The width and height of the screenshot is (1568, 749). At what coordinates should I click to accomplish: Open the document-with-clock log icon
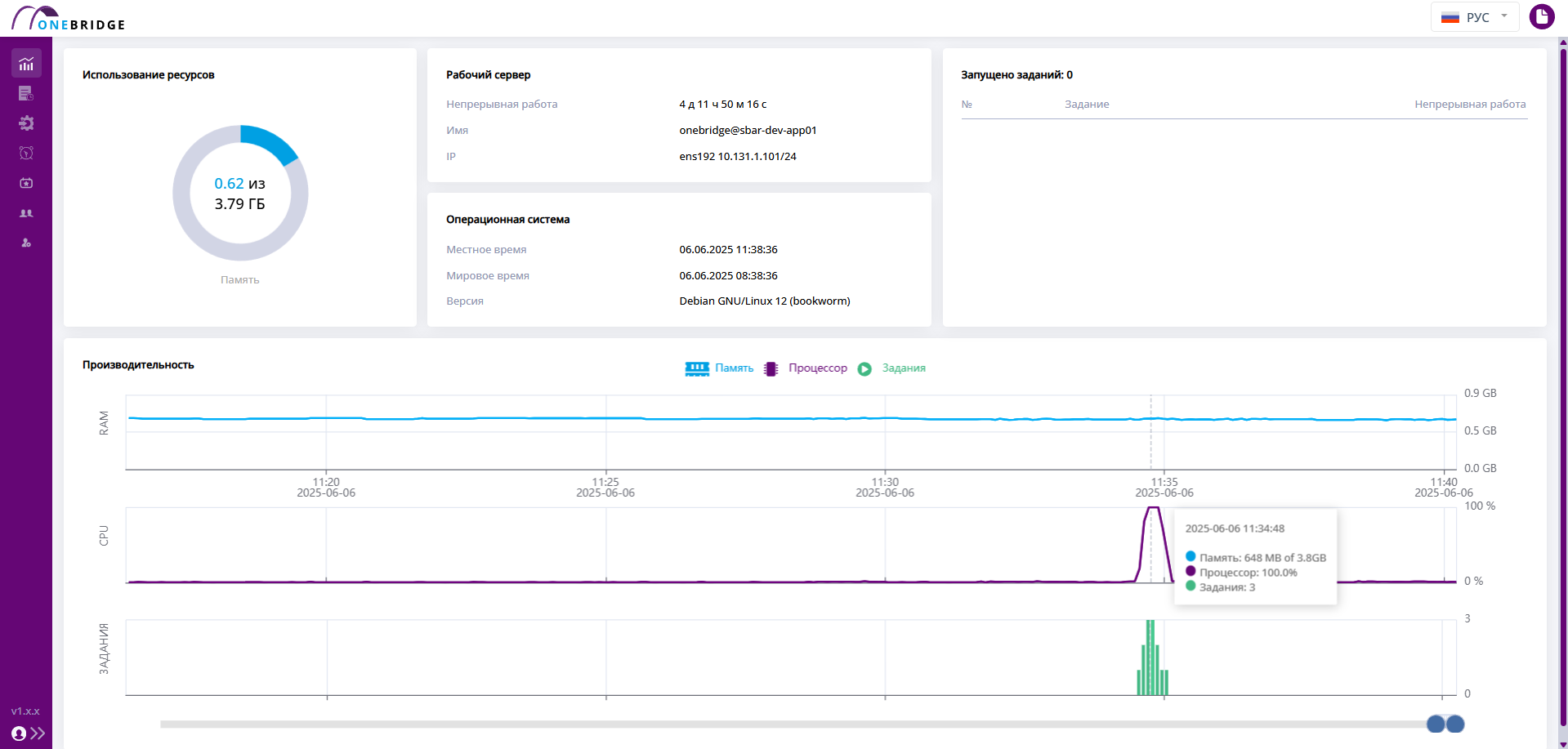[26, 94]
